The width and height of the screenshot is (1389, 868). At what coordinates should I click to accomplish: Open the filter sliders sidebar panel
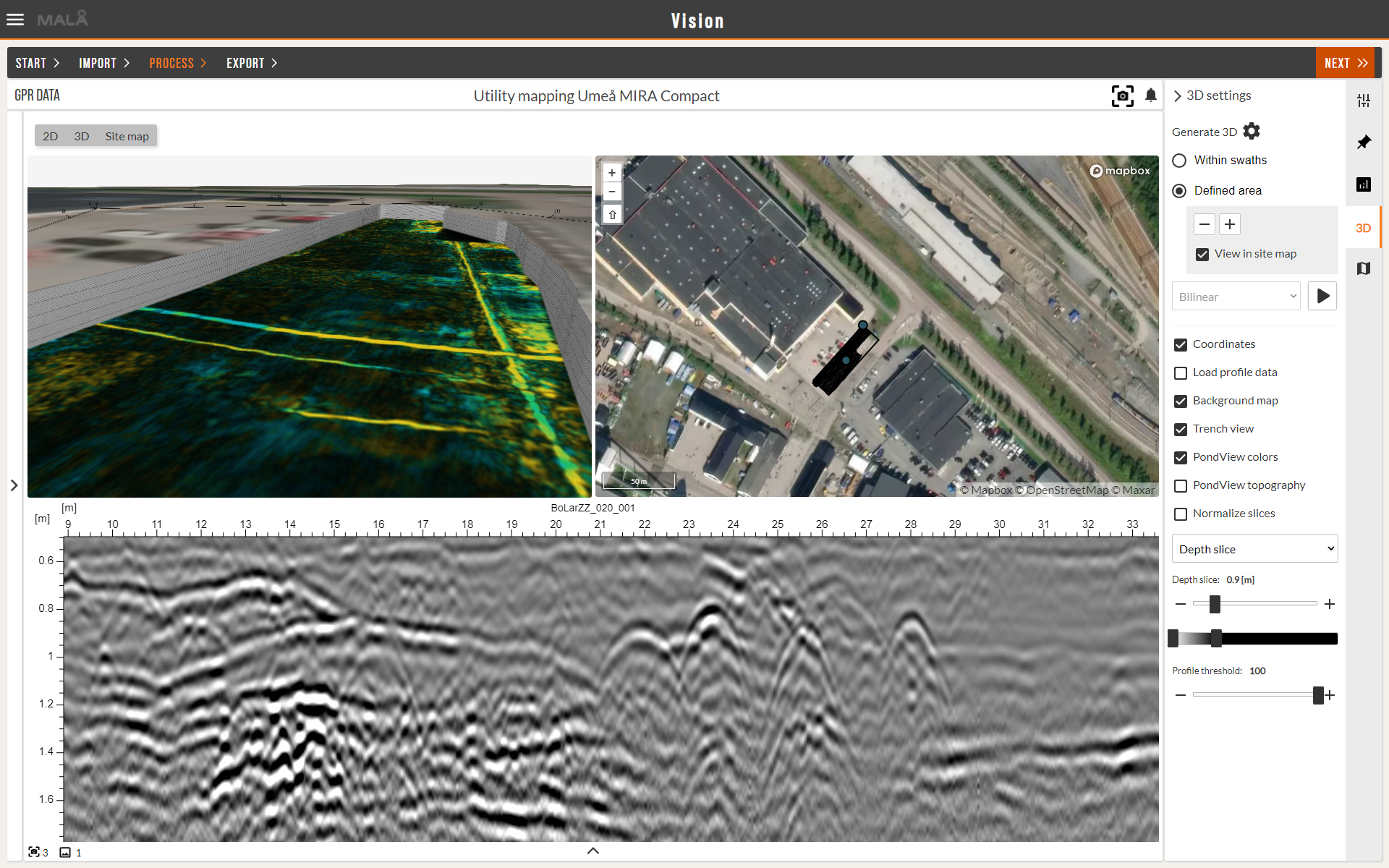[x=1364, y=101]
